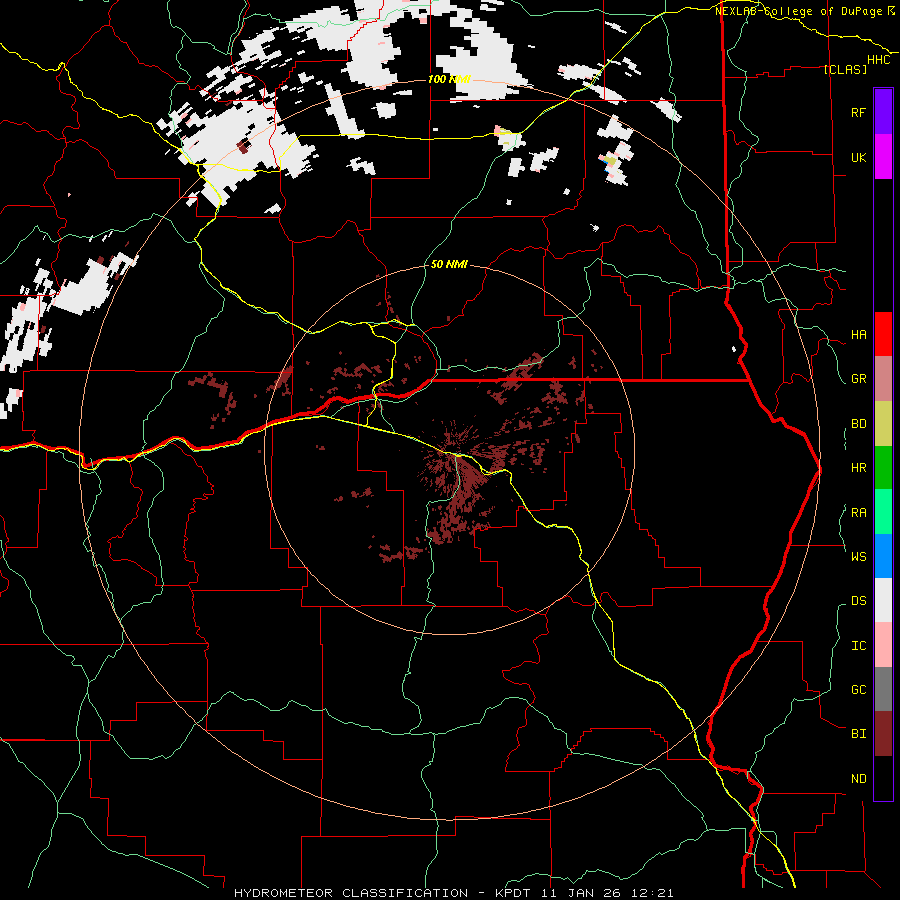Click the "WS" legend label
This screenshot has width=900, height=900.
pyautogui.click(x=858, y=557)
